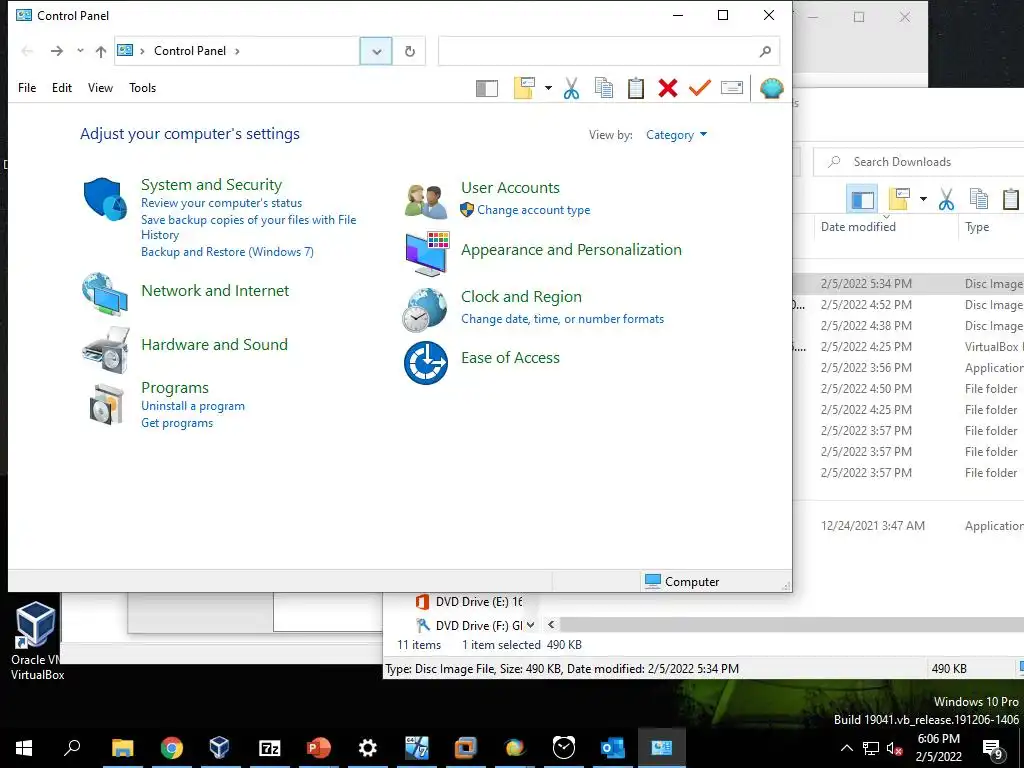Open the User Accounts people icon
Screen dimensions: 1024x768
(426, 200)
